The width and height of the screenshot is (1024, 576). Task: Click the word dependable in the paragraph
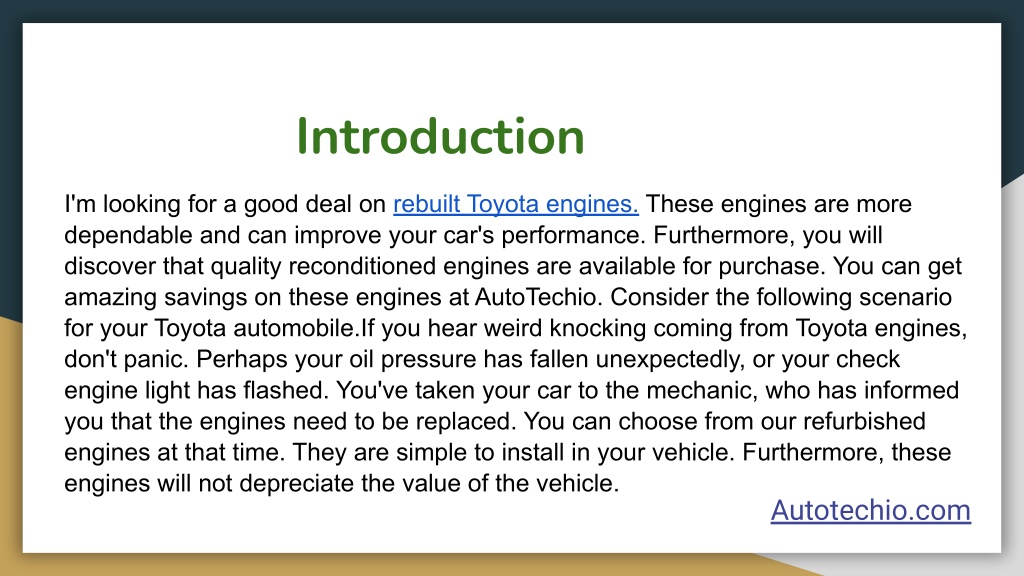(129, 235)
